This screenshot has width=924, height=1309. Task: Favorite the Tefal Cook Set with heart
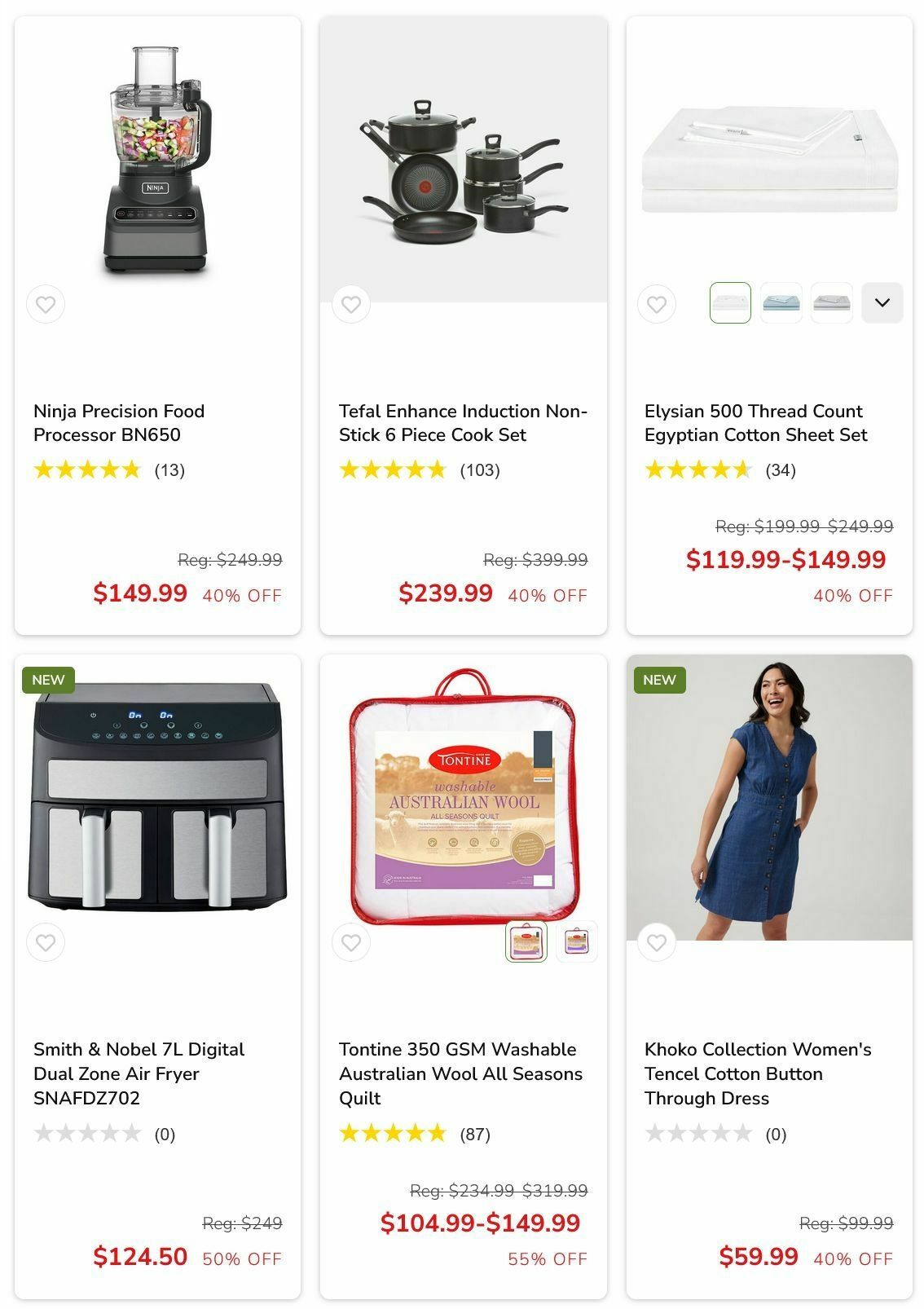351,304
